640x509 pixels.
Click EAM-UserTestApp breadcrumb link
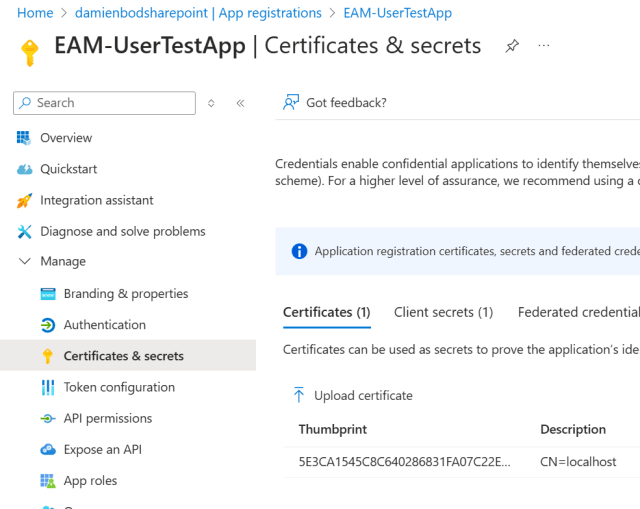pos(398,13)
